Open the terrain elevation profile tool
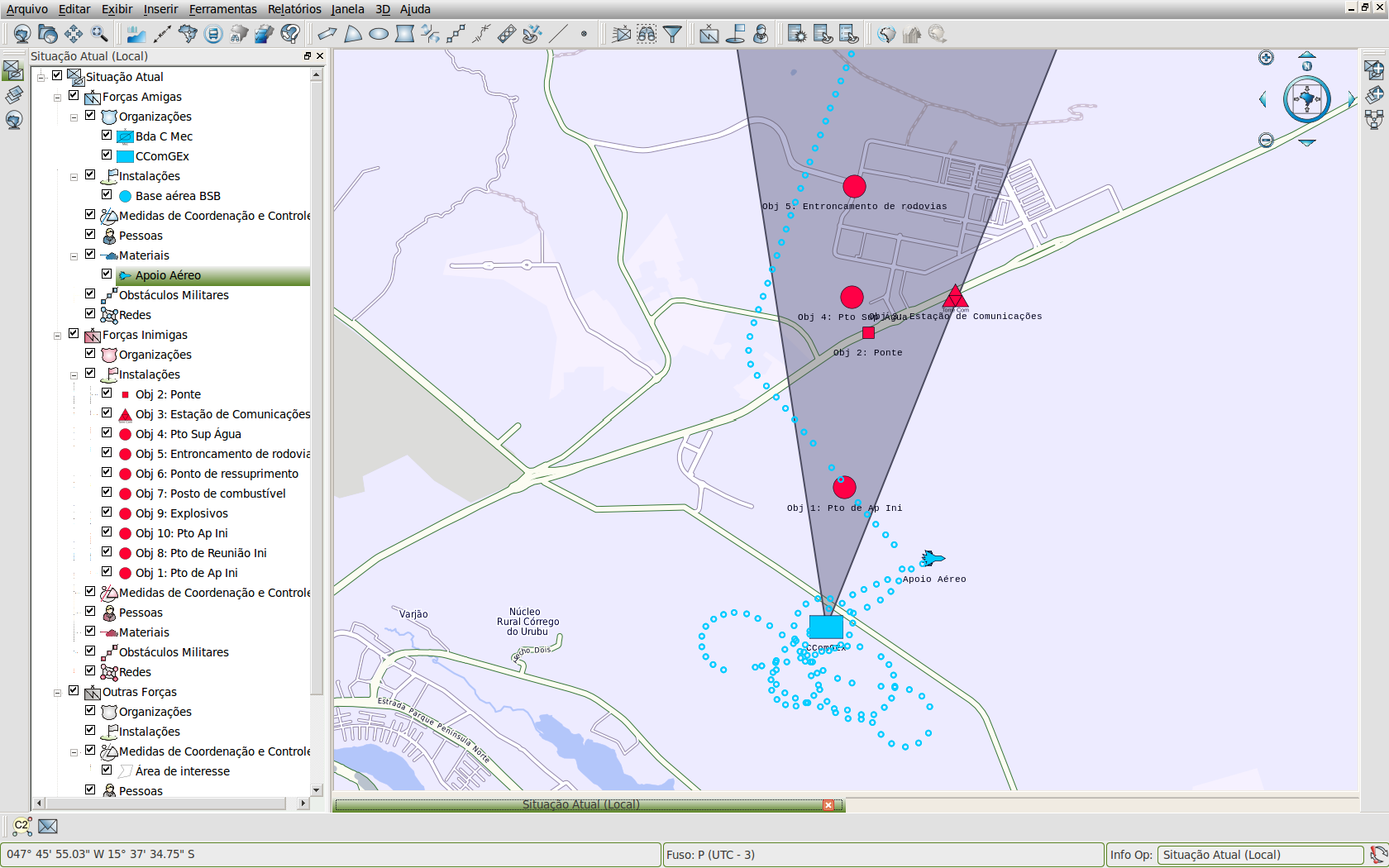1389x868 pixels. coord(136,34)
